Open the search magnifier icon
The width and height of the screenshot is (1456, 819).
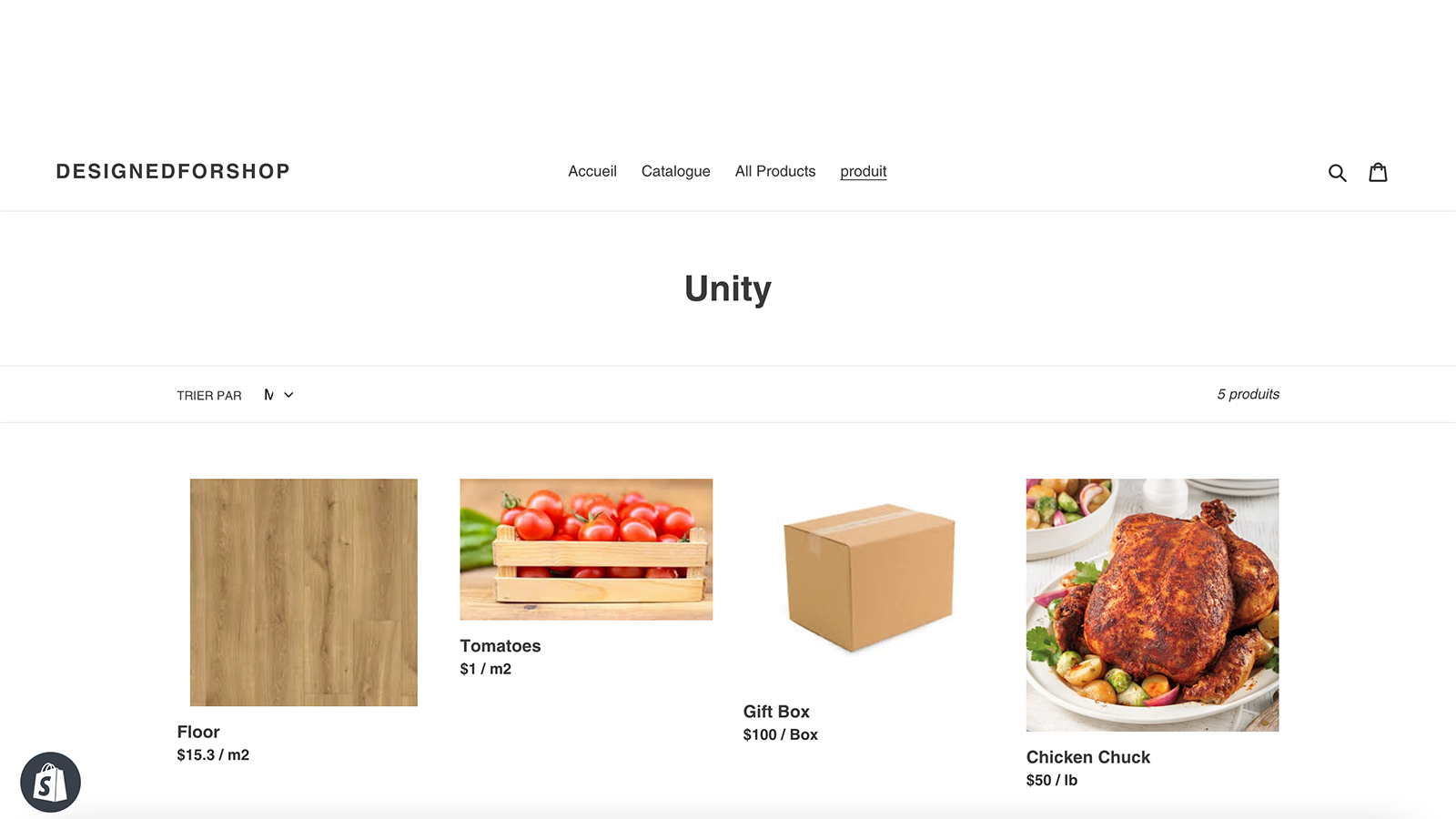(1337, 173)
